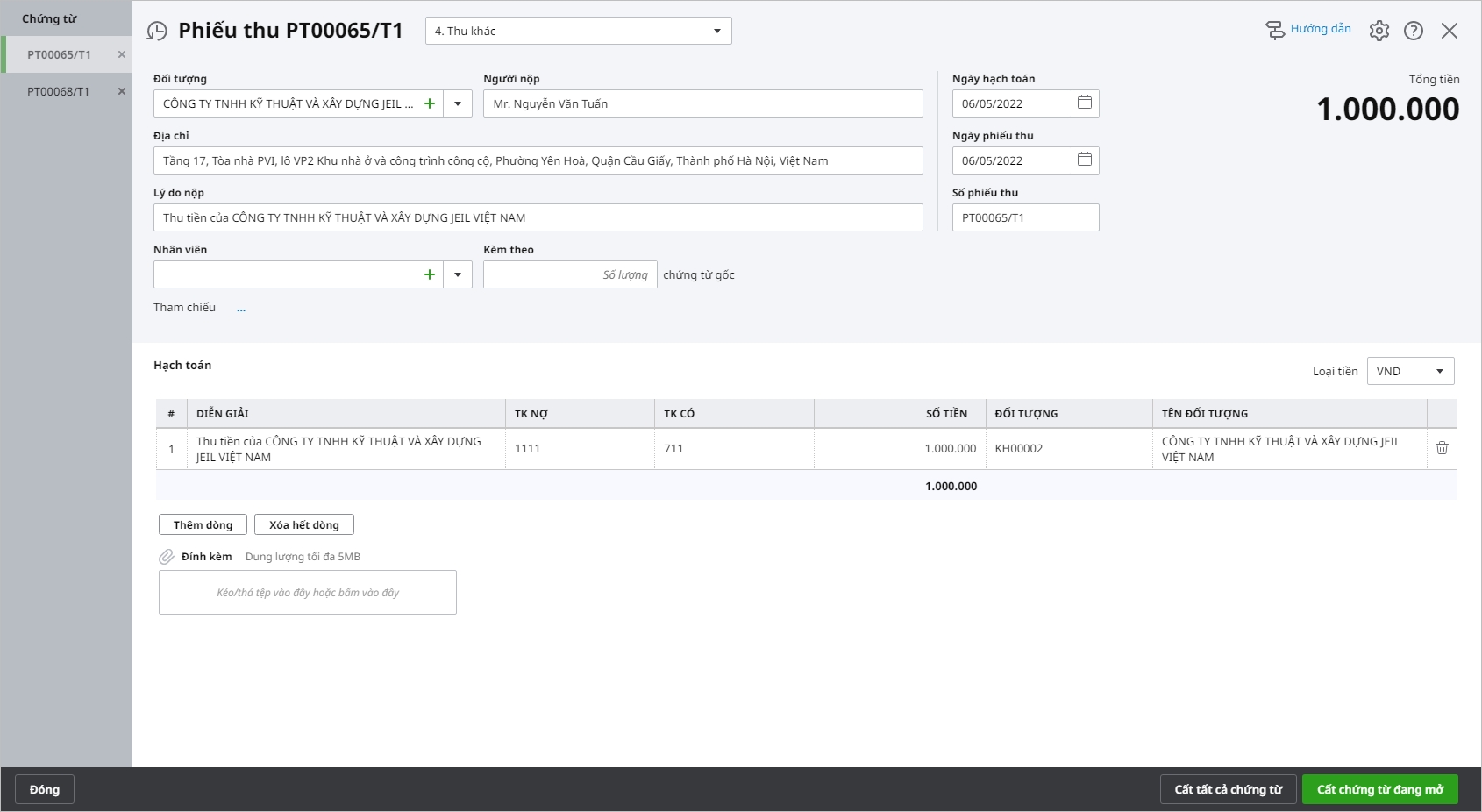
Task: Delete row 1 with trash icon
Action: point(1442,448)
